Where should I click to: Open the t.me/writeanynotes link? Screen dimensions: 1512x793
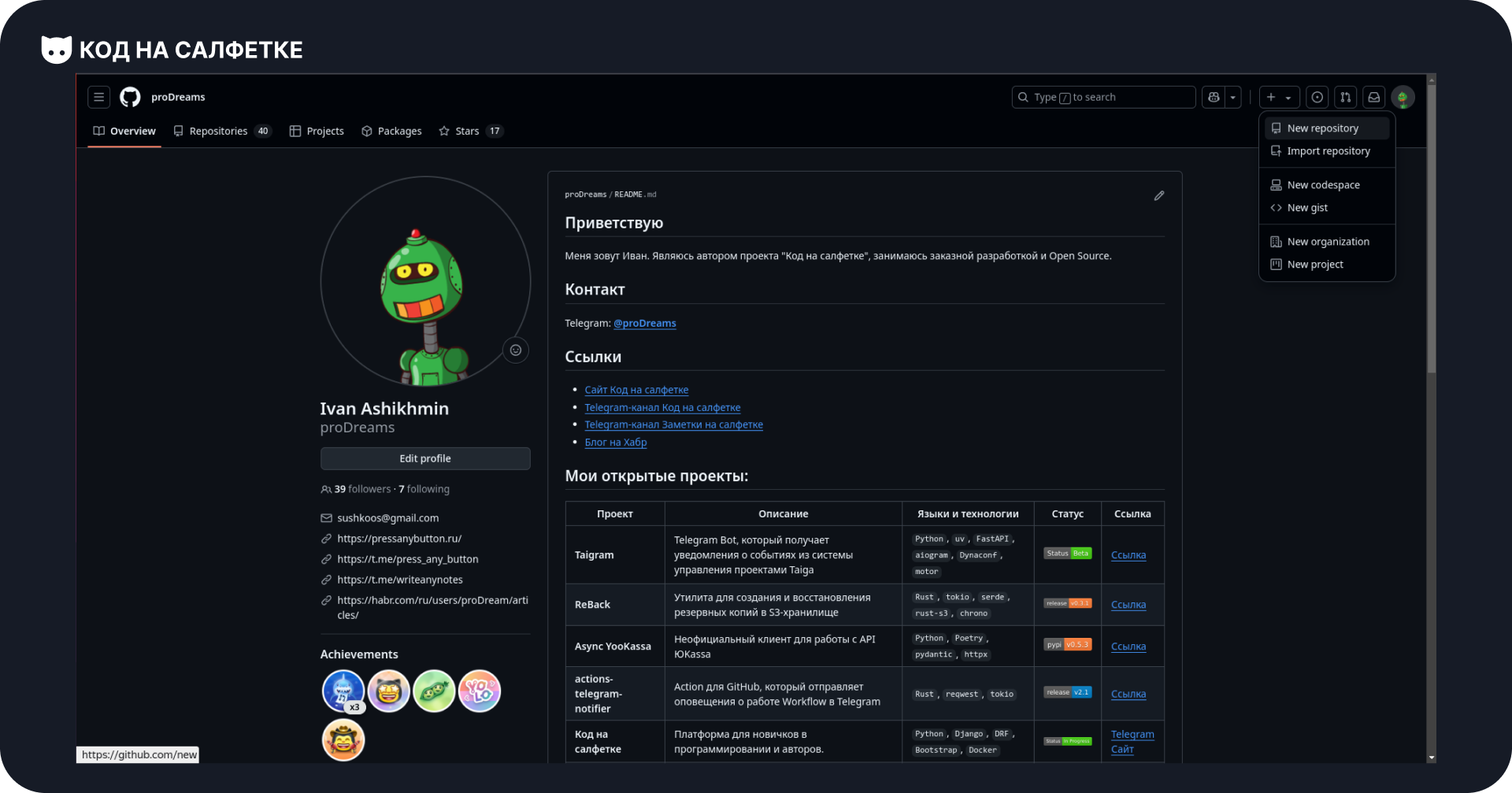click(400, 580)
